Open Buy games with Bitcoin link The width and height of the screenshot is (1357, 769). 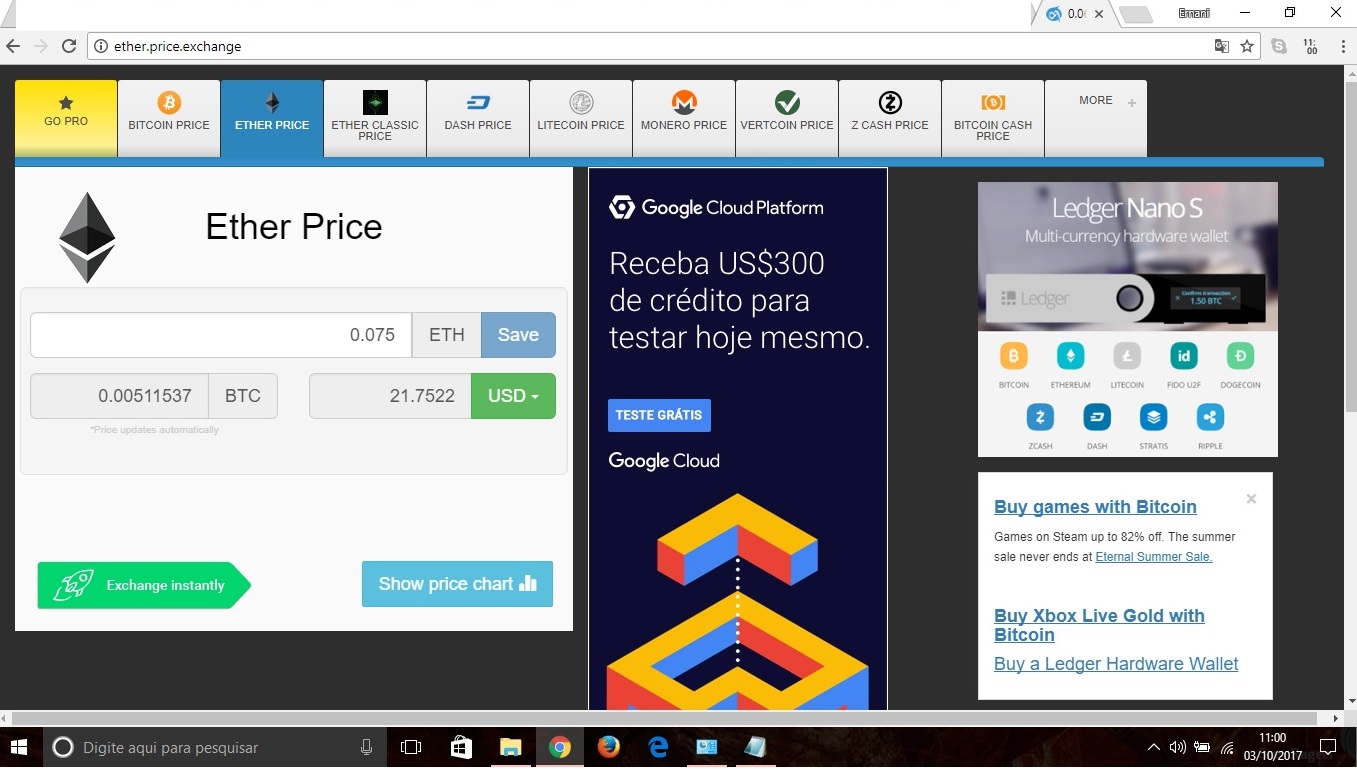click(x=1095, y=507)
